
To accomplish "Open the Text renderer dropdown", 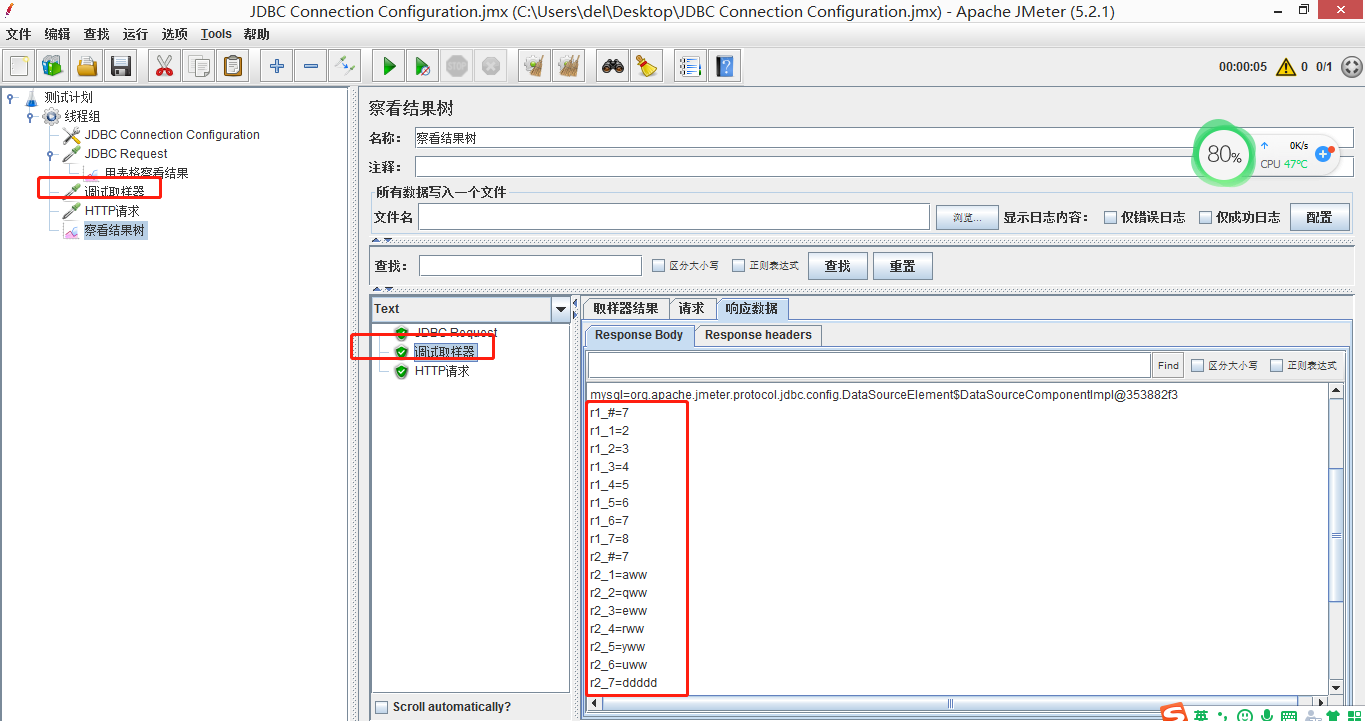I will click(560, 310).
